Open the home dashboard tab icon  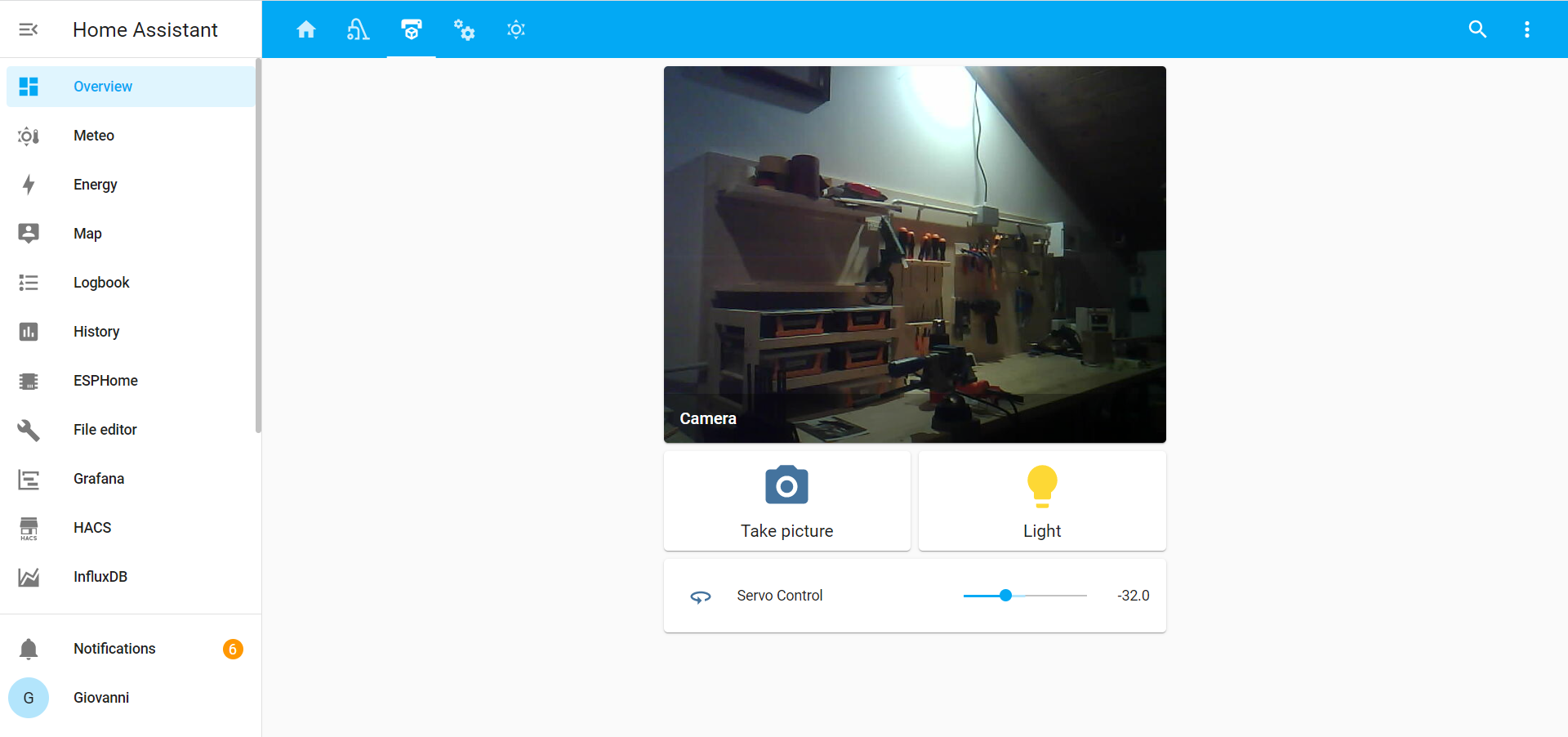[x=306, y=29]
